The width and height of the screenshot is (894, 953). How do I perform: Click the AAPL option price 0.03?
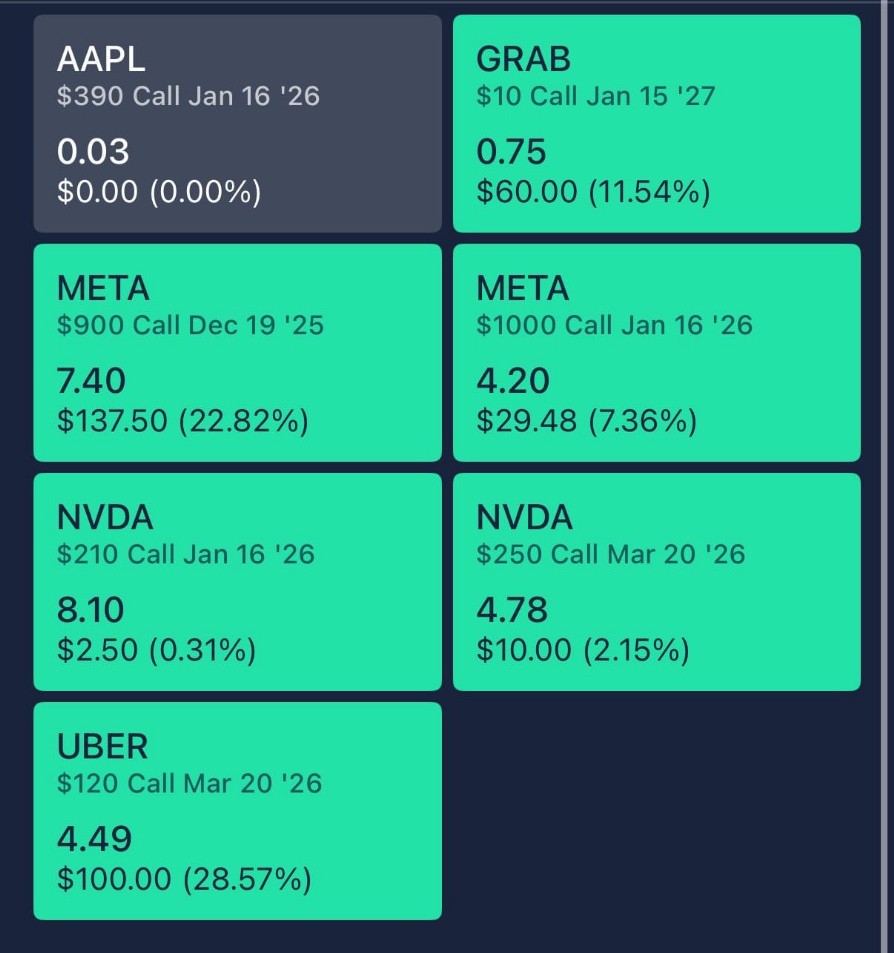click(x=93, y=151)
